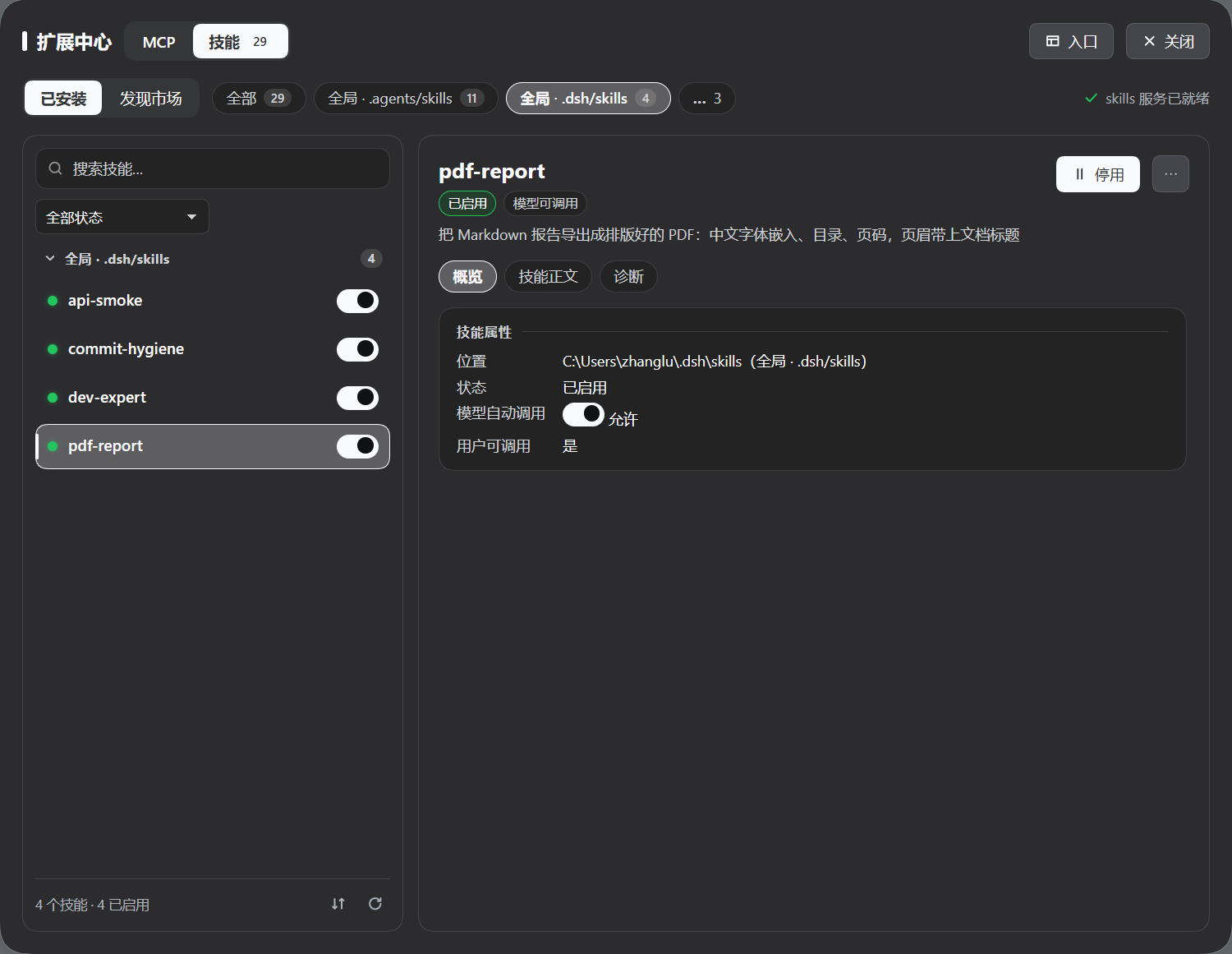The height and width of the screenshot is (954, 1232).
Task: View the 技能正文 tab
Action: coord(548,277)
